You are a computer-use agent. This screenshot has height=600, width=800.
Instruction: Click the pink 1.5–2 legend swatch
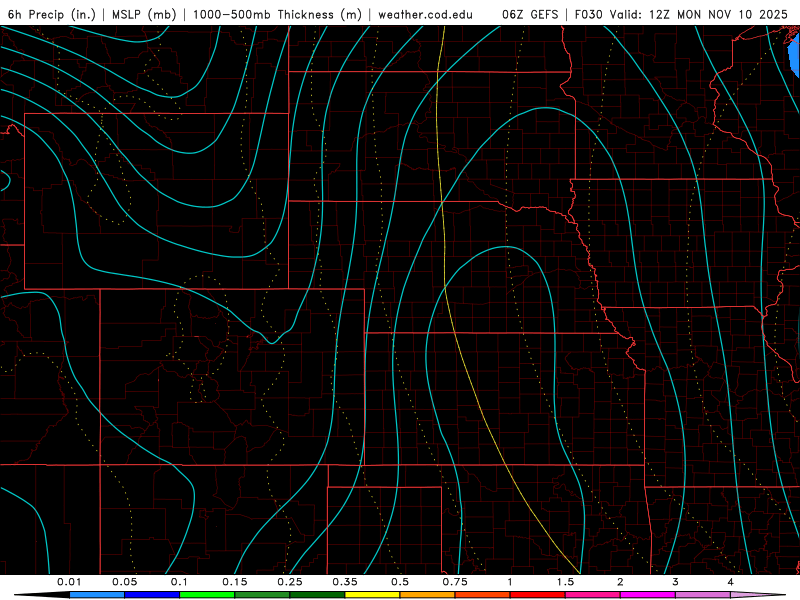click(593, 595)
